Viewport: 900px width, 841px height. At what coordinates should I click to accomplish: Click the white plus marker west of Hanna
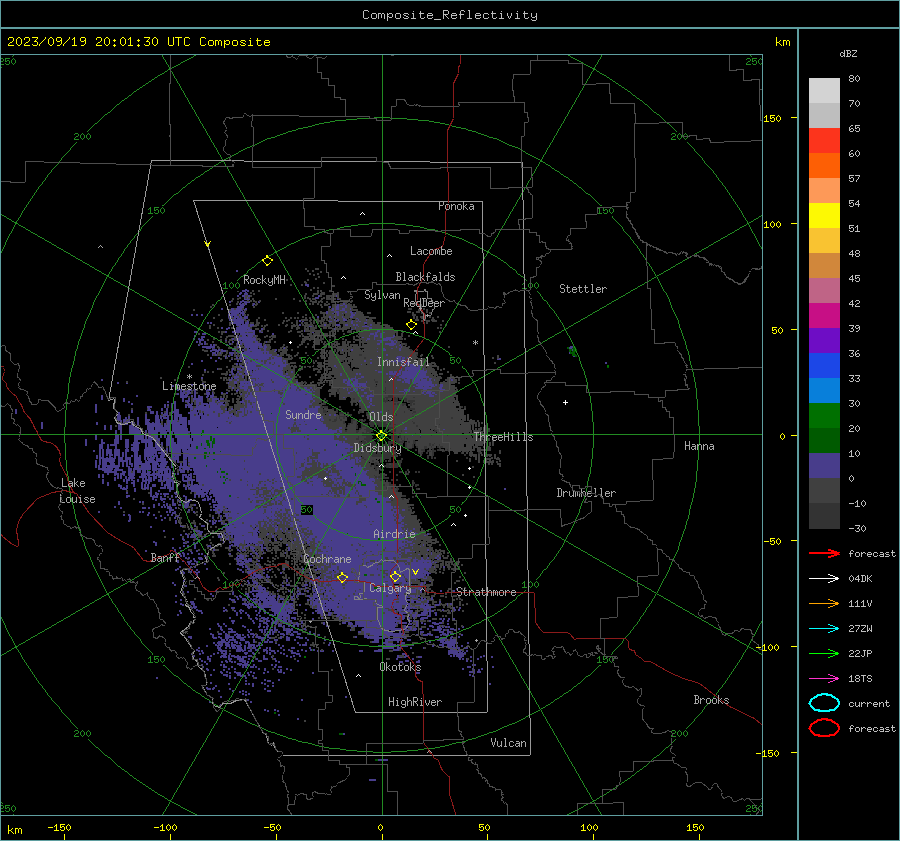click(x=565, y=402)
